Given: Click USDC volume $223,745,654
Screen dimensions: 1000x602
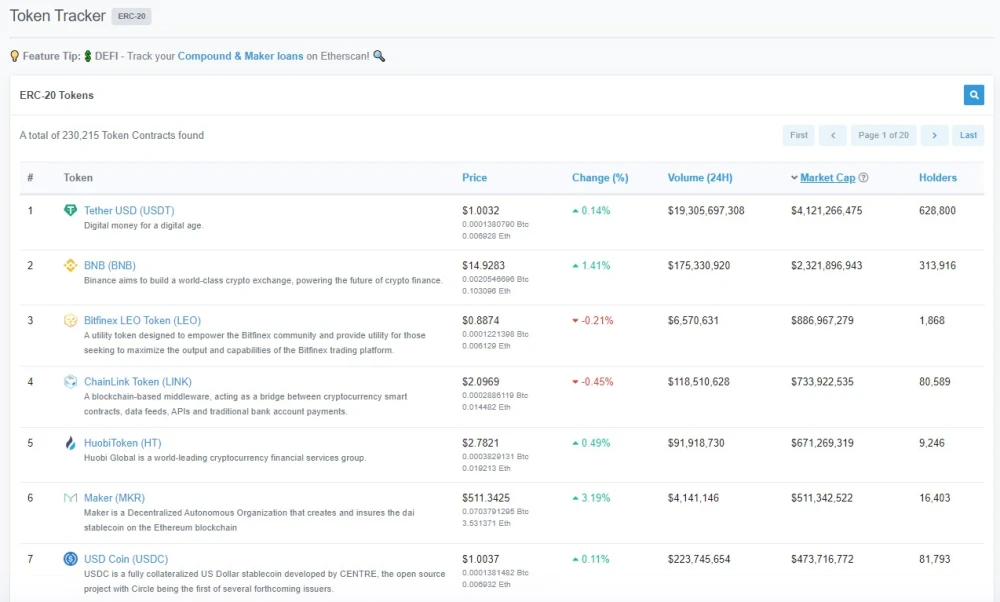Looking at the screenshot, I should click(699, 559).
